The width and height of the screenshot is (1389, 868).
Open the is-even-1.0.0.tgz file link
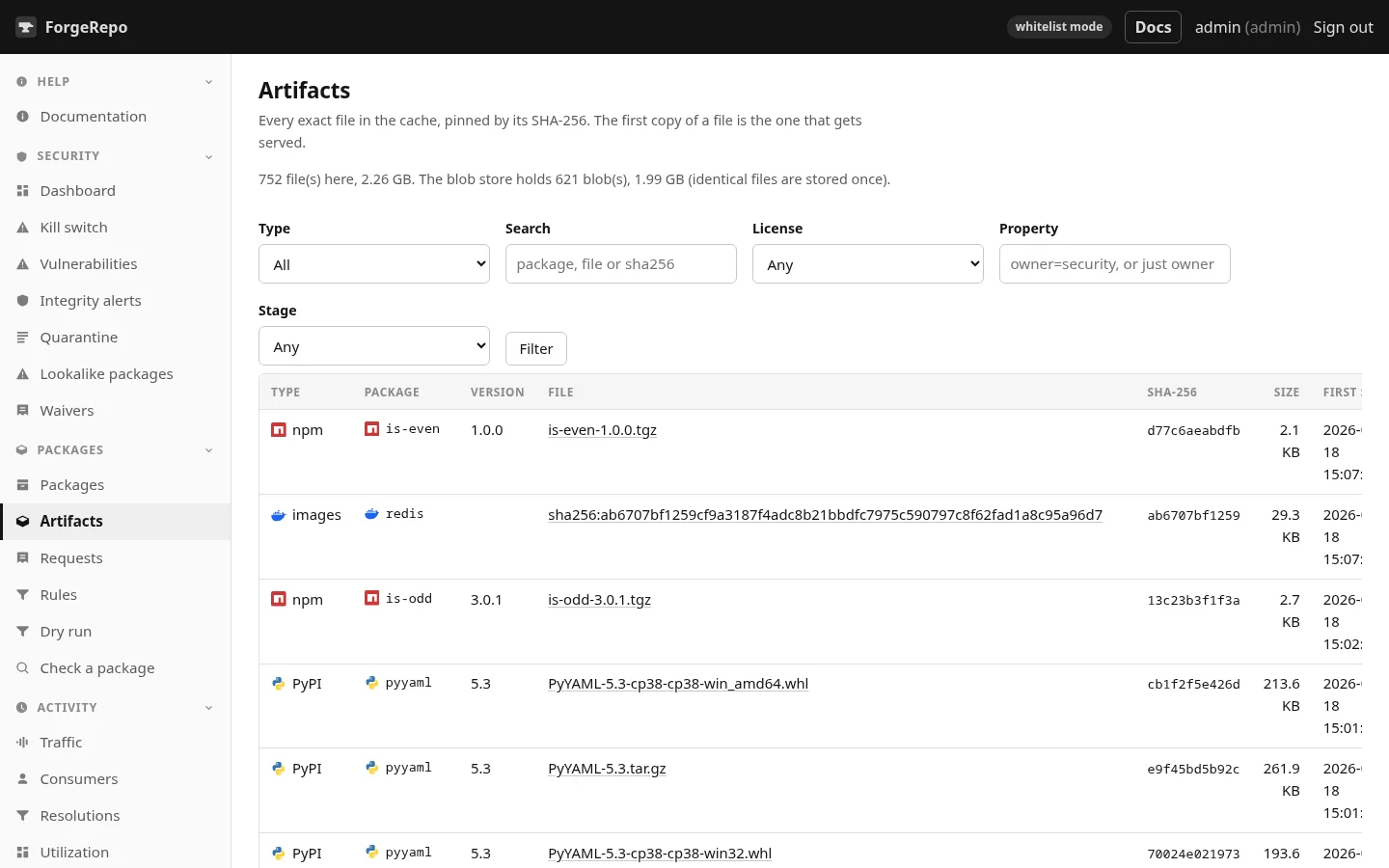pyautogui.click(x=602, y=430)
